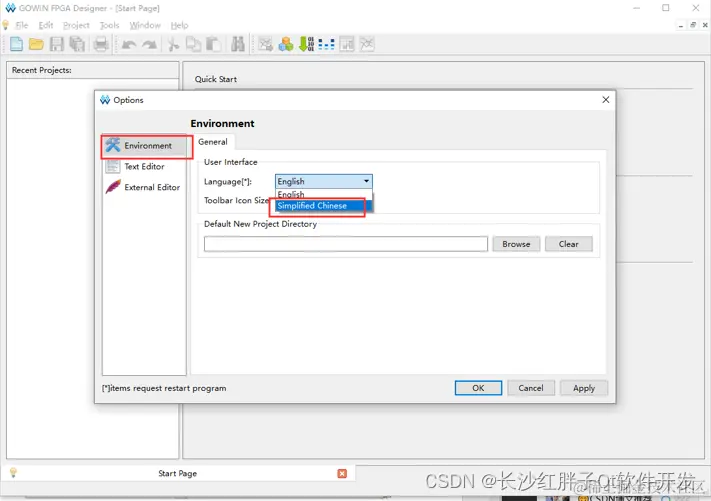
Task: Click the Paste clipboard icon
Action: [214, 44]
